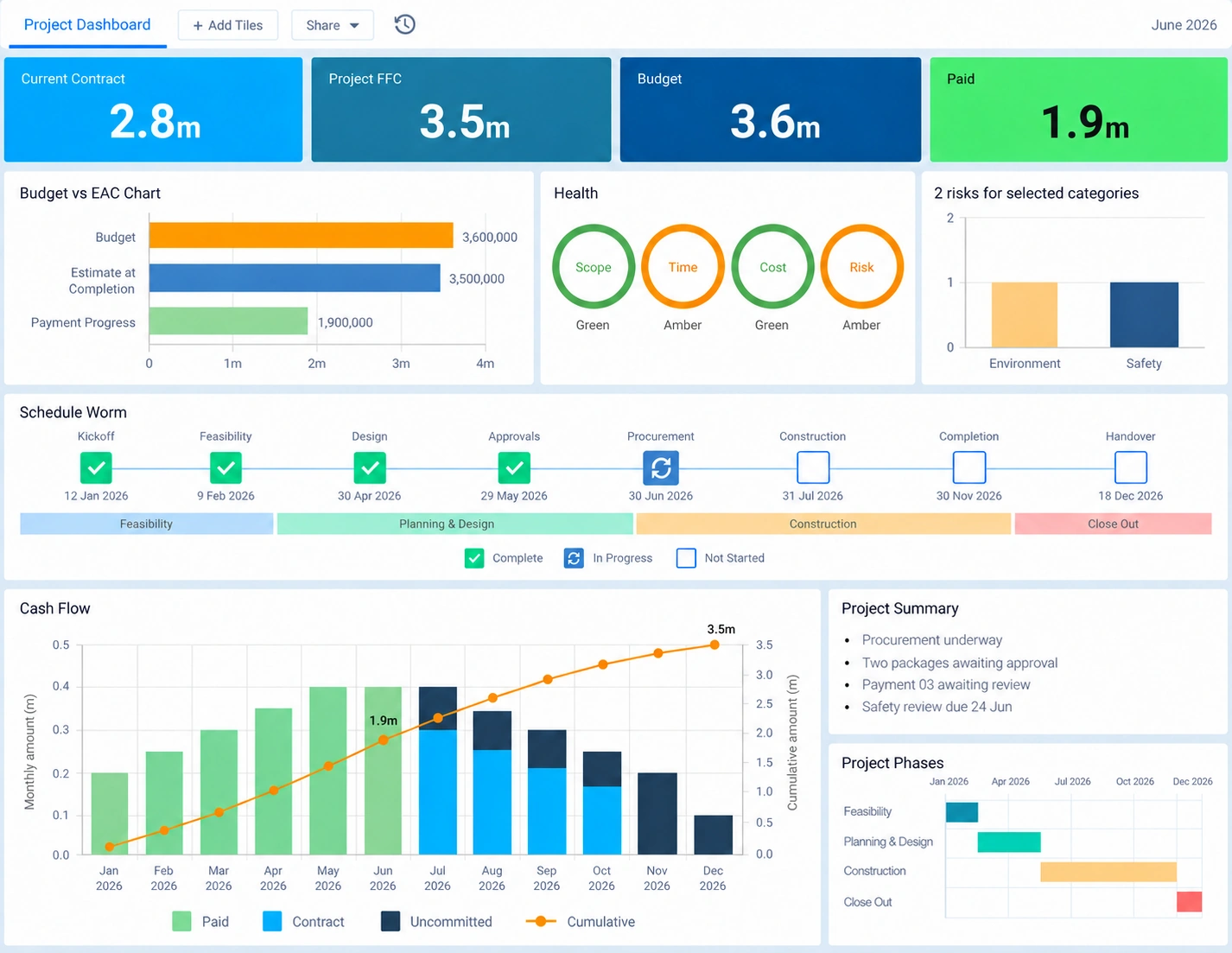Click the In Progress legend icon
The image size is (1232, 953).
click(x=574, y=558)
